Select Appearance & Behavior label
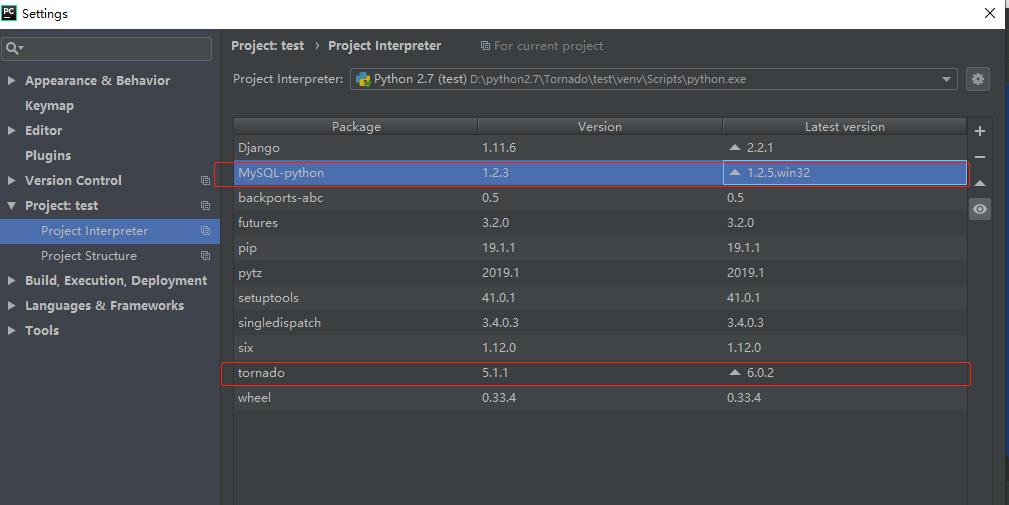 click(97, 80)
